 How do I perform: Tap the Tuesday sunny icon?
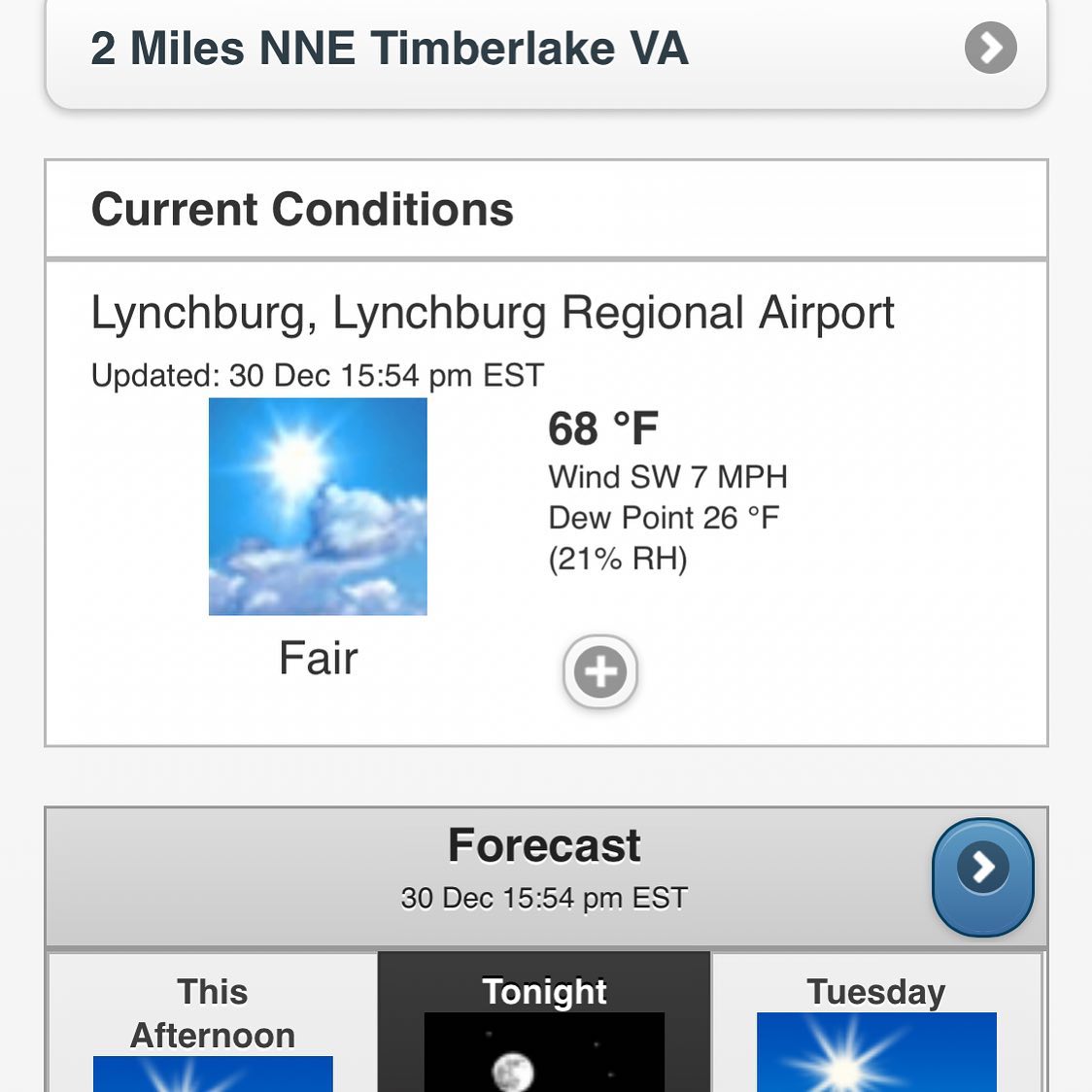click(876, 1052)
